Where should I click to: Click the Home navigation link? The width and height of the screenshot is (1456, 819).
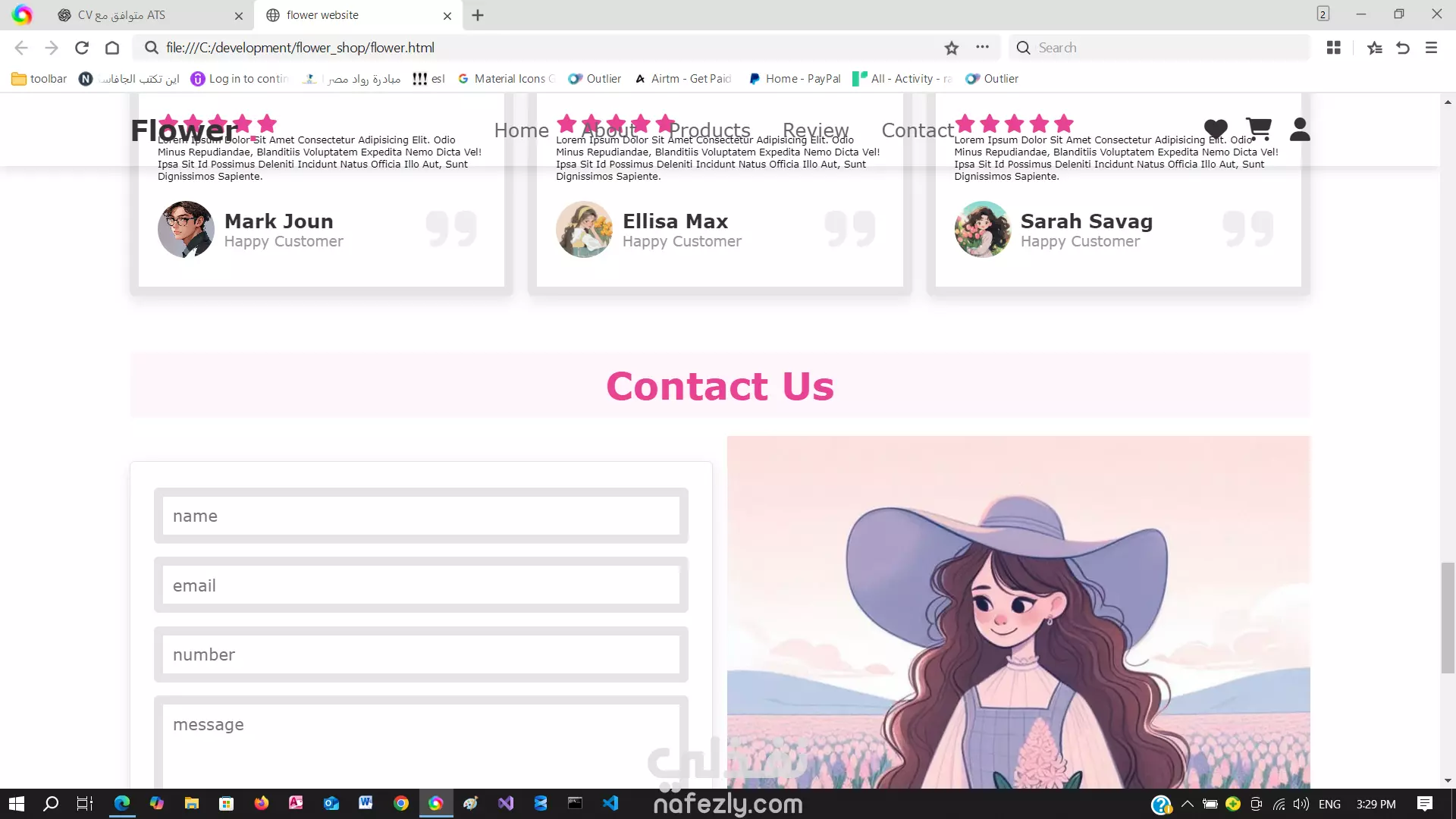[x=521, y=130]
